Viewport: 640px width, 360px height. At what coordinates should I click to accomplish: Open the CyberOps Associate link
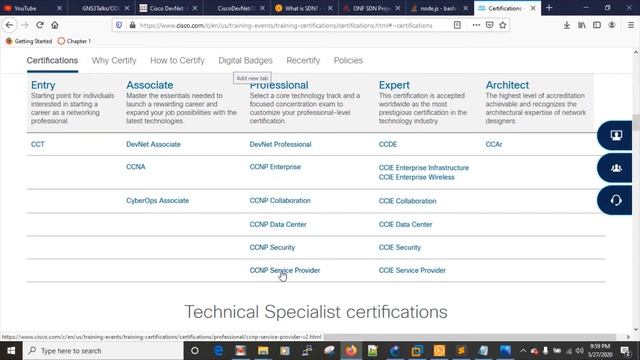click(x=158, y=200)
